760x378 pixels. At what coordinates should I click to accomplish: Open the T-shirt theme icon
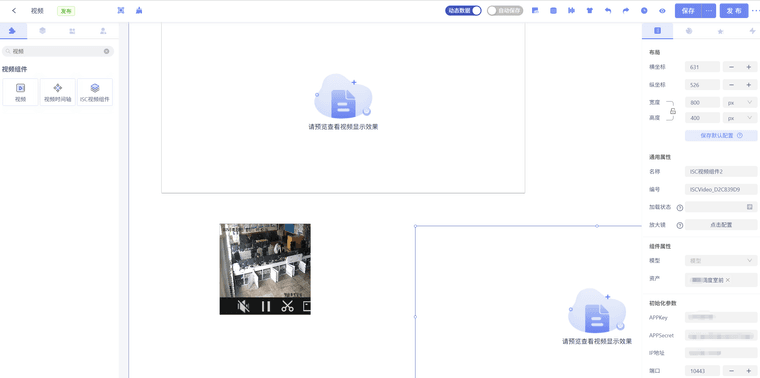[589, 11]
